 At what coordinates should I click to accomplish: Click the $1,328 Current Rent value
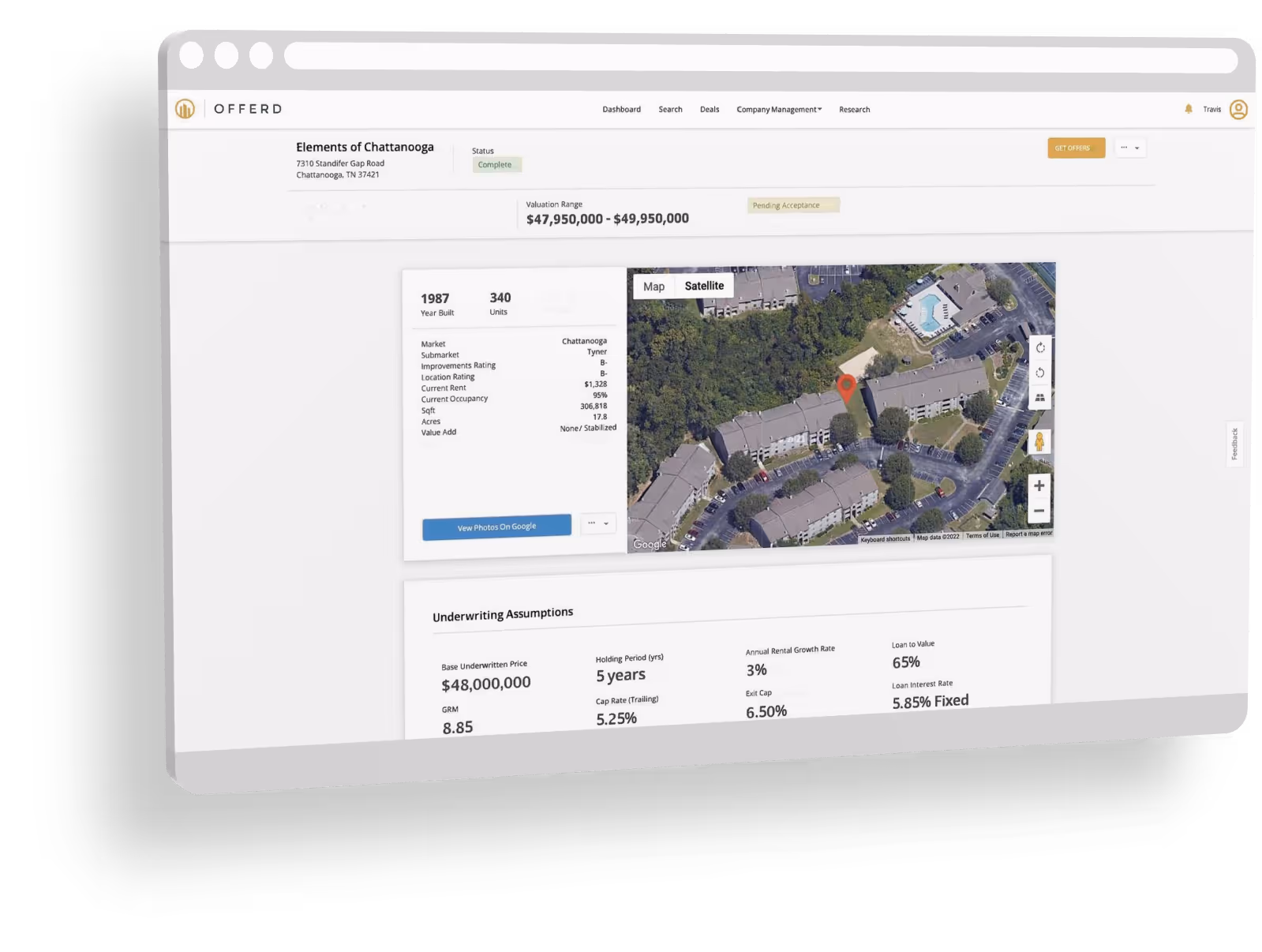596,384
